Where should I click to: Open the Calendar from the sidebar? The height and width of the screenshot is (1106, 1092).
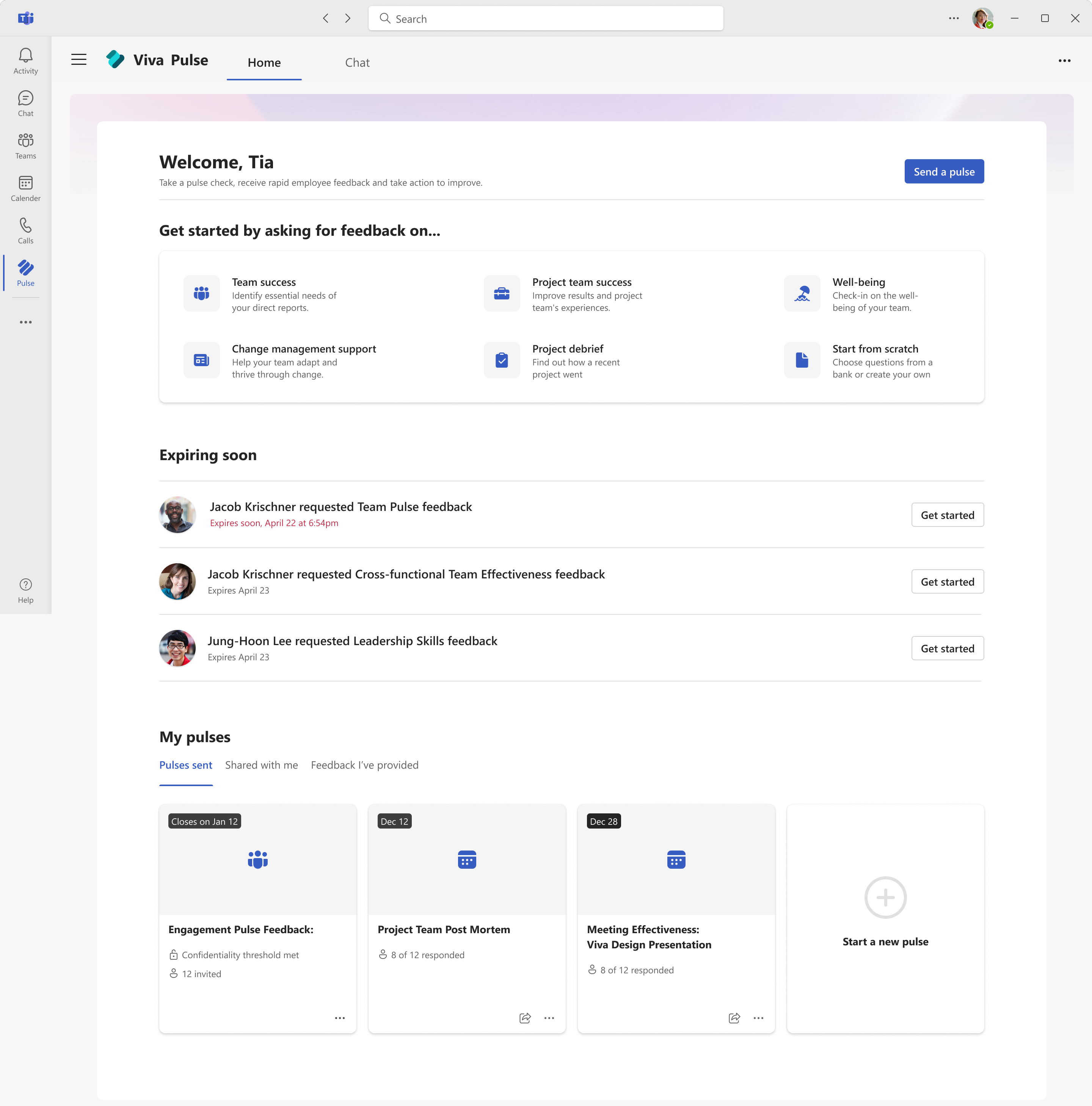click(26, 188)
